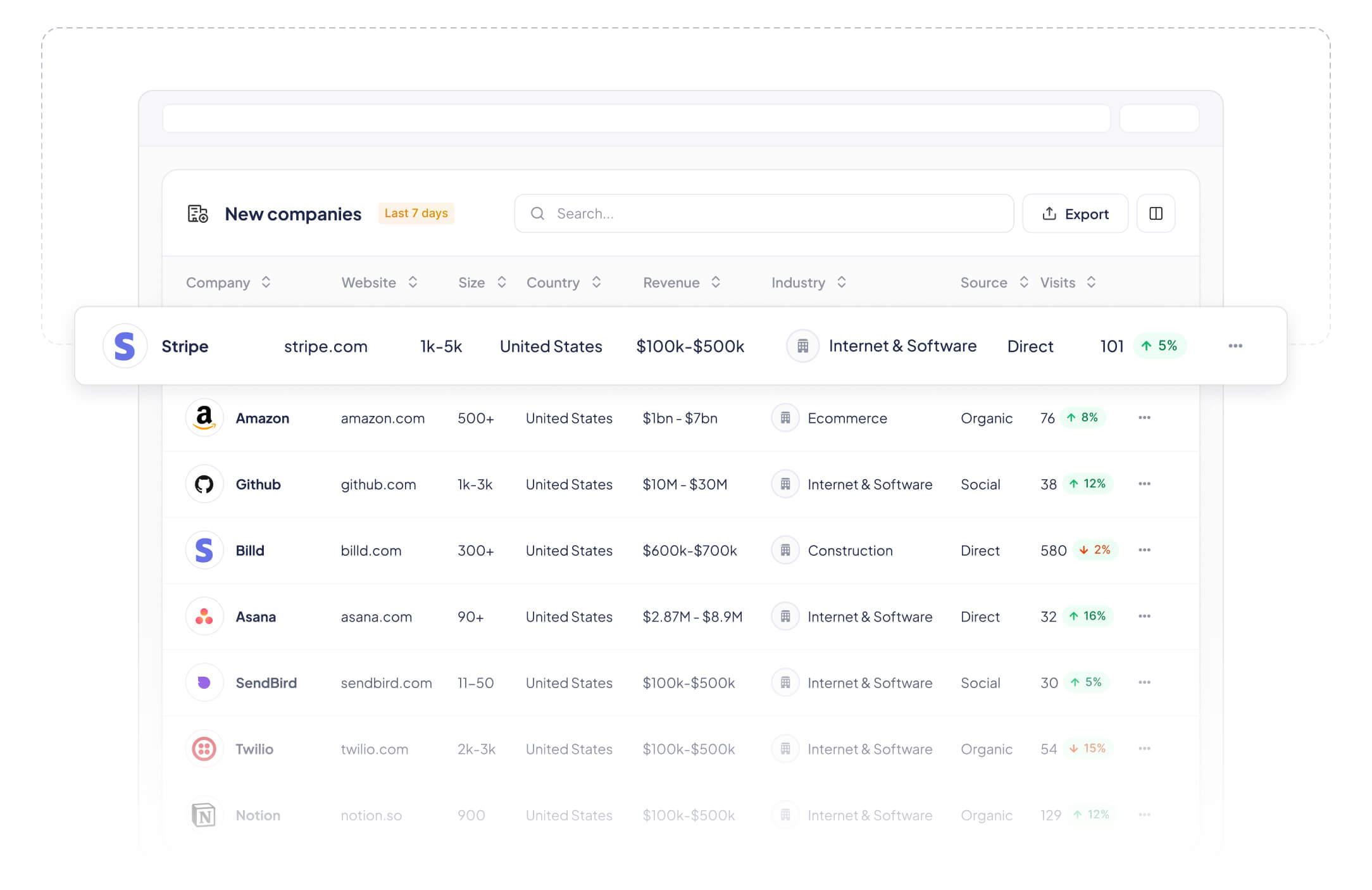This screenshot has width=1372, height=890.
Task: Click the Asana logo avatar
Action: 204,617
